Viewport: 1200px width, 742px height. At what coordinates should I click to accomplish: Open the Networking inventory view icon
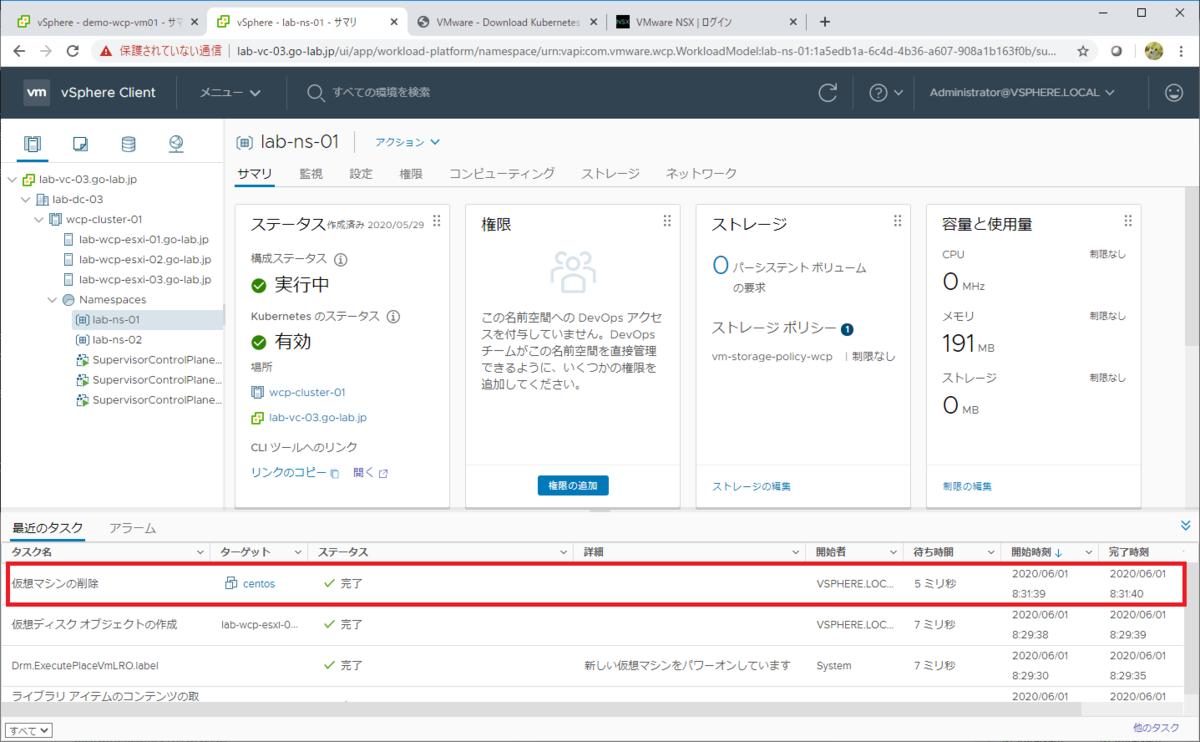pyautogui.click(x=175, y=143)
